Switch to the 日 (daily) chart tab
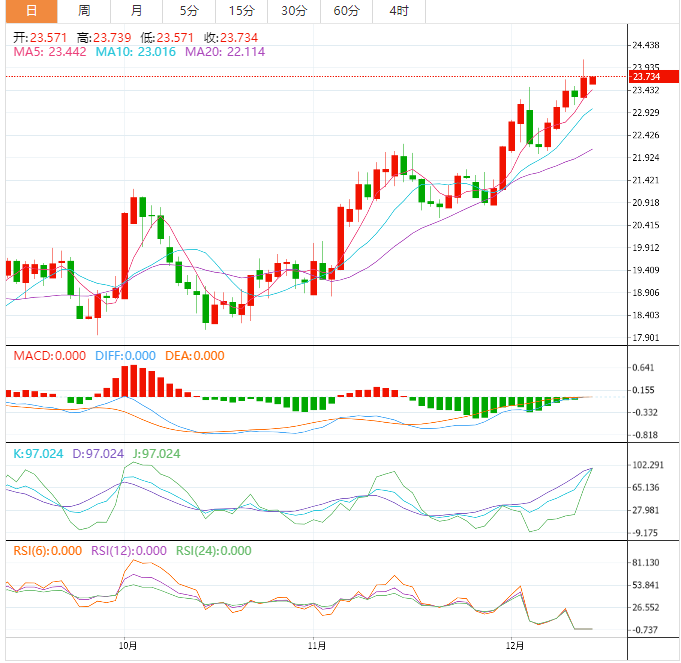Screen dimensions: 681x663 click(31, 11)
